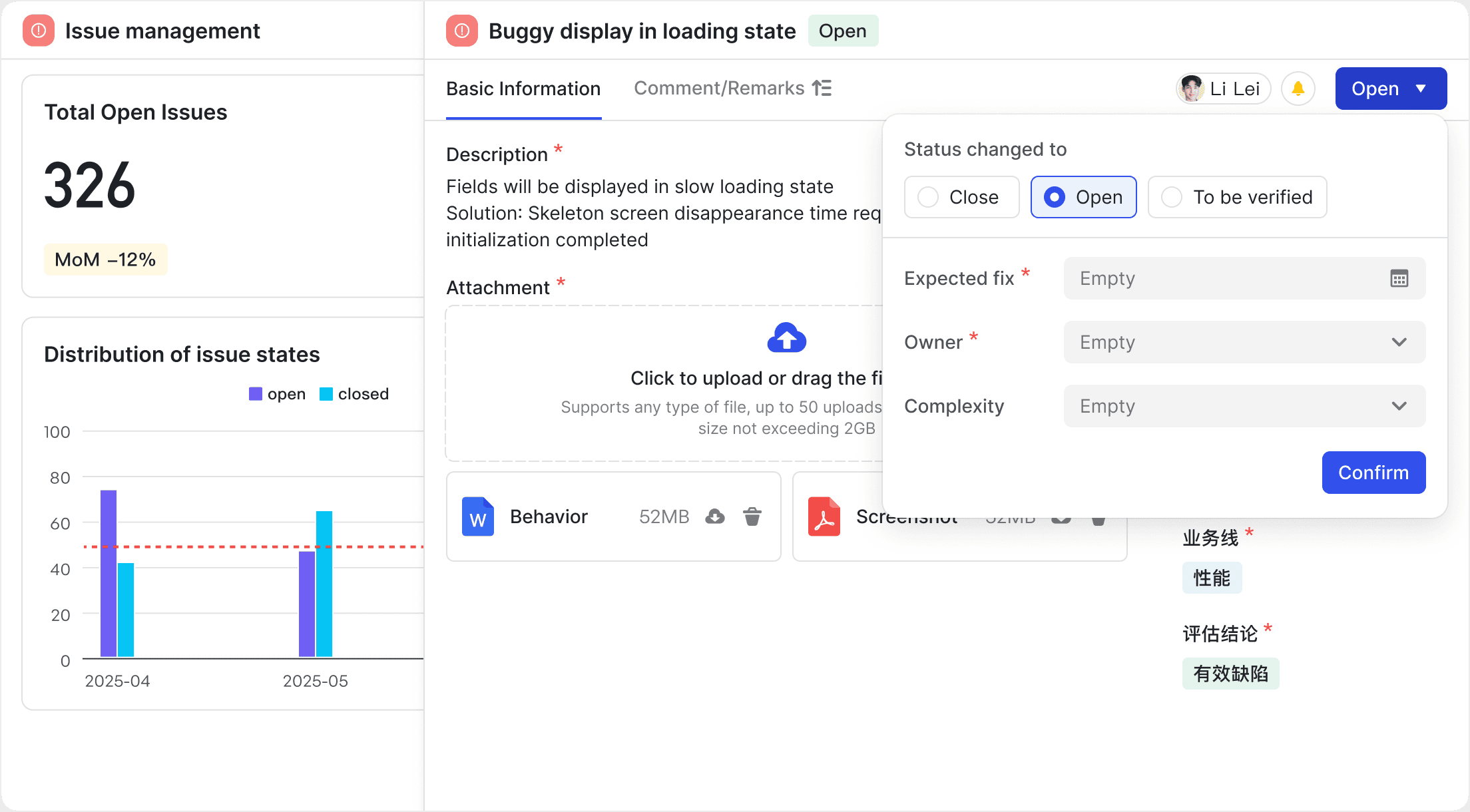Click the Li Lei assignee chip
Viewport: 1470px width, 812px height.
coord(1223,89)
